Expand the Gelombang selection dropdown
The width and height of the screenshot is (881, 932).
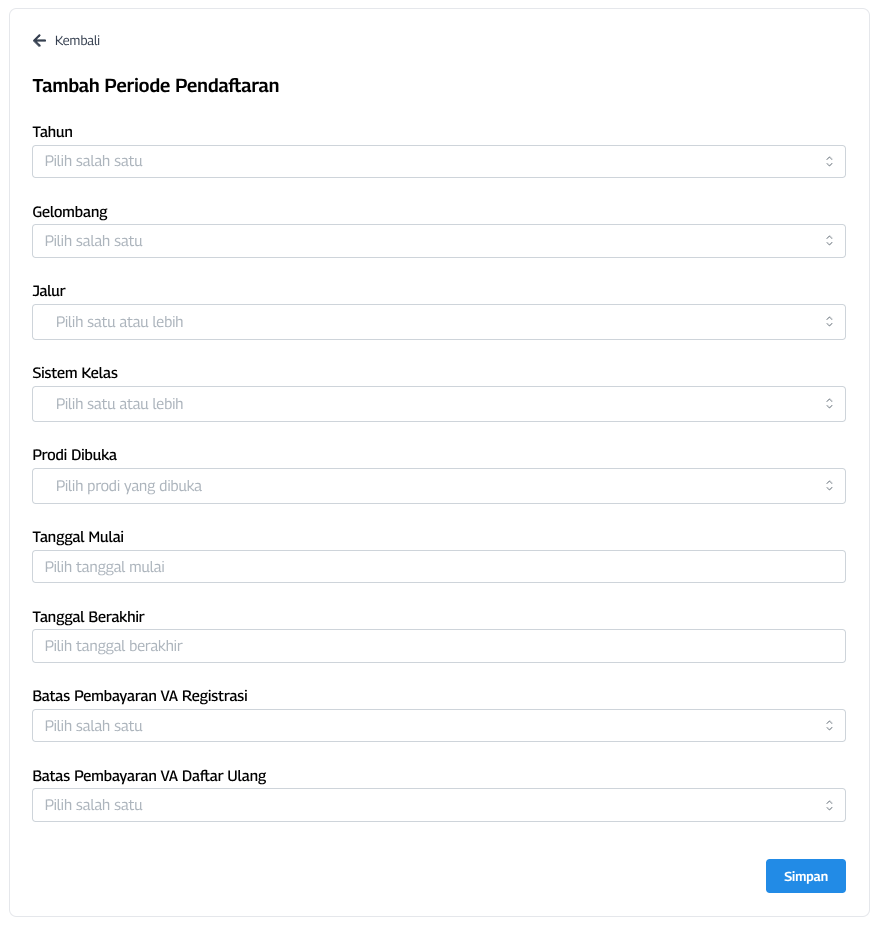point(430,241)
